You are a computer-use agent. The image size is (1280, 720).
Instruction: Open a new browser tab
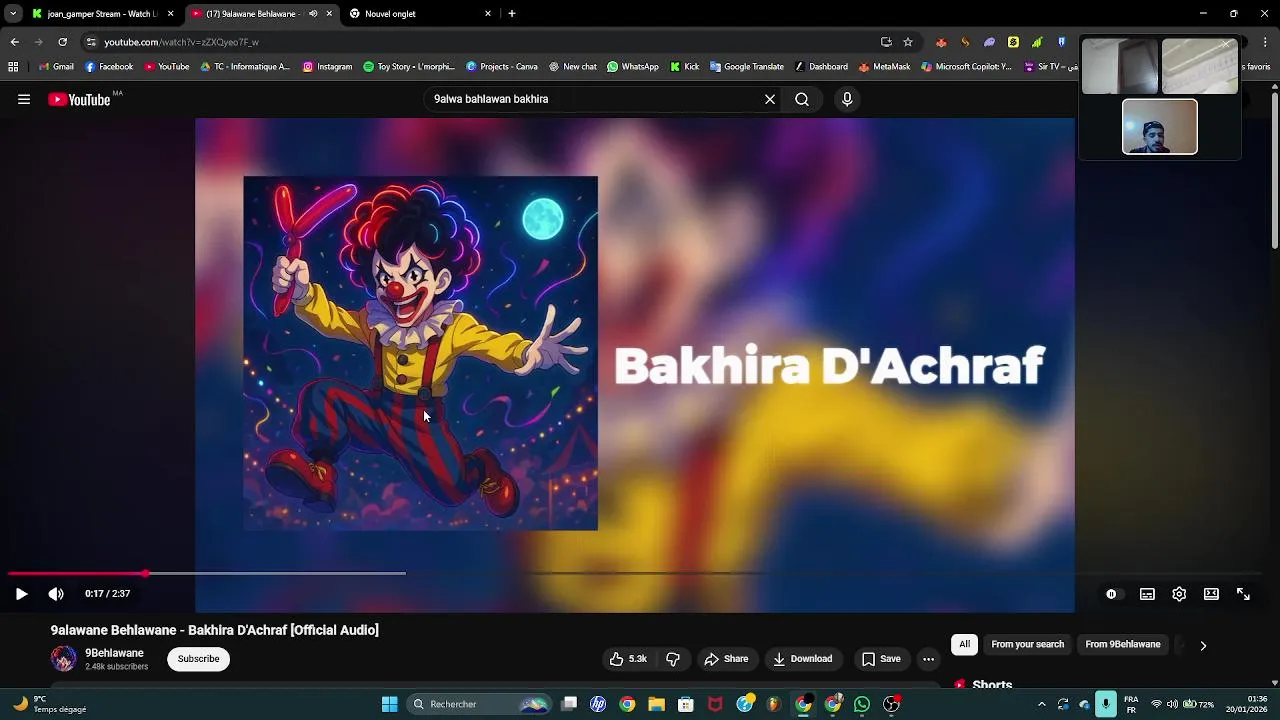point(512,14)
